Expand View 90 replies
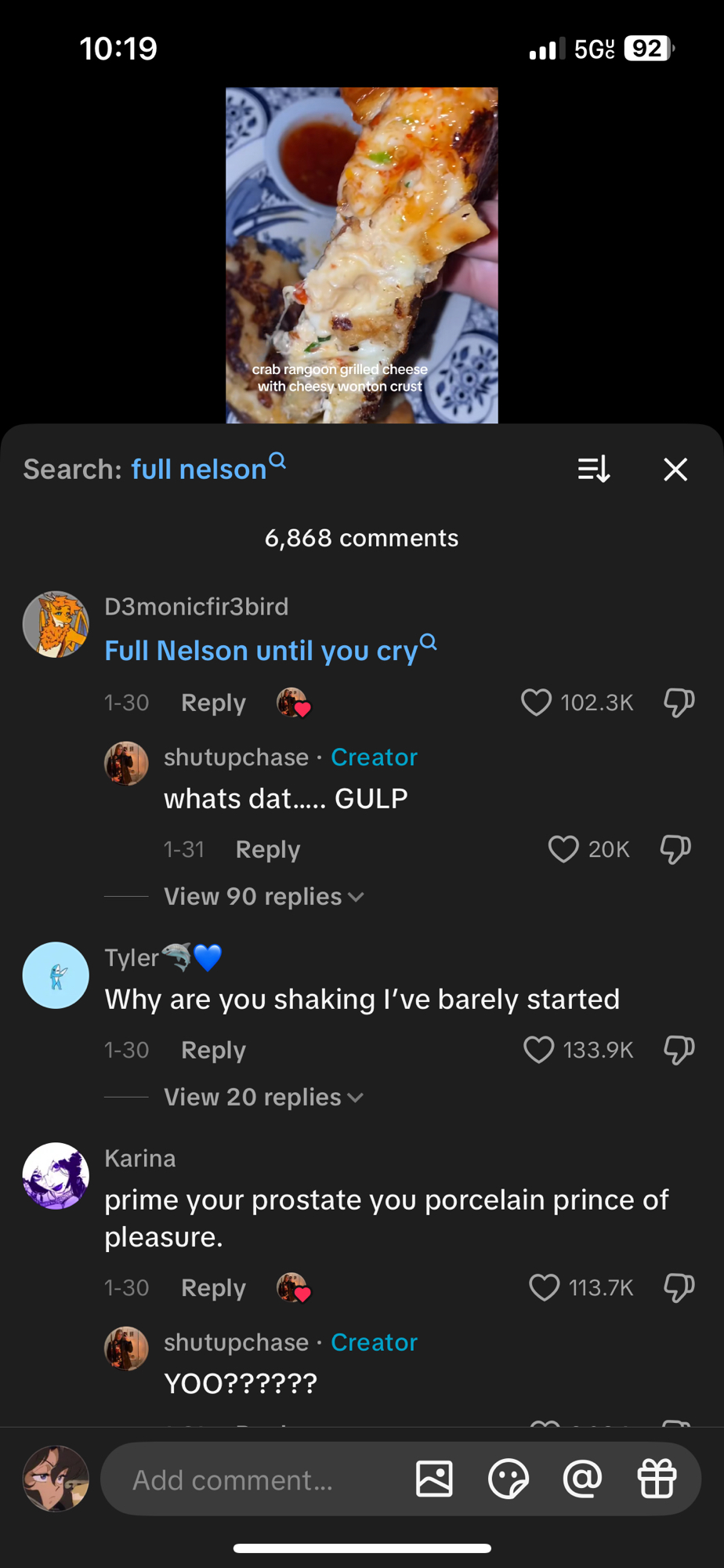 (263, 896)
